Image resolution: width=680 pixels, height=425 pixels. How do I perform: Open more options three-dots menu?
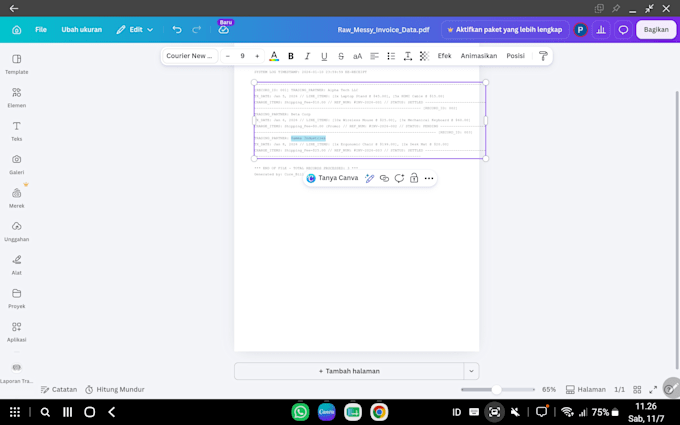(x=429, y=178)
